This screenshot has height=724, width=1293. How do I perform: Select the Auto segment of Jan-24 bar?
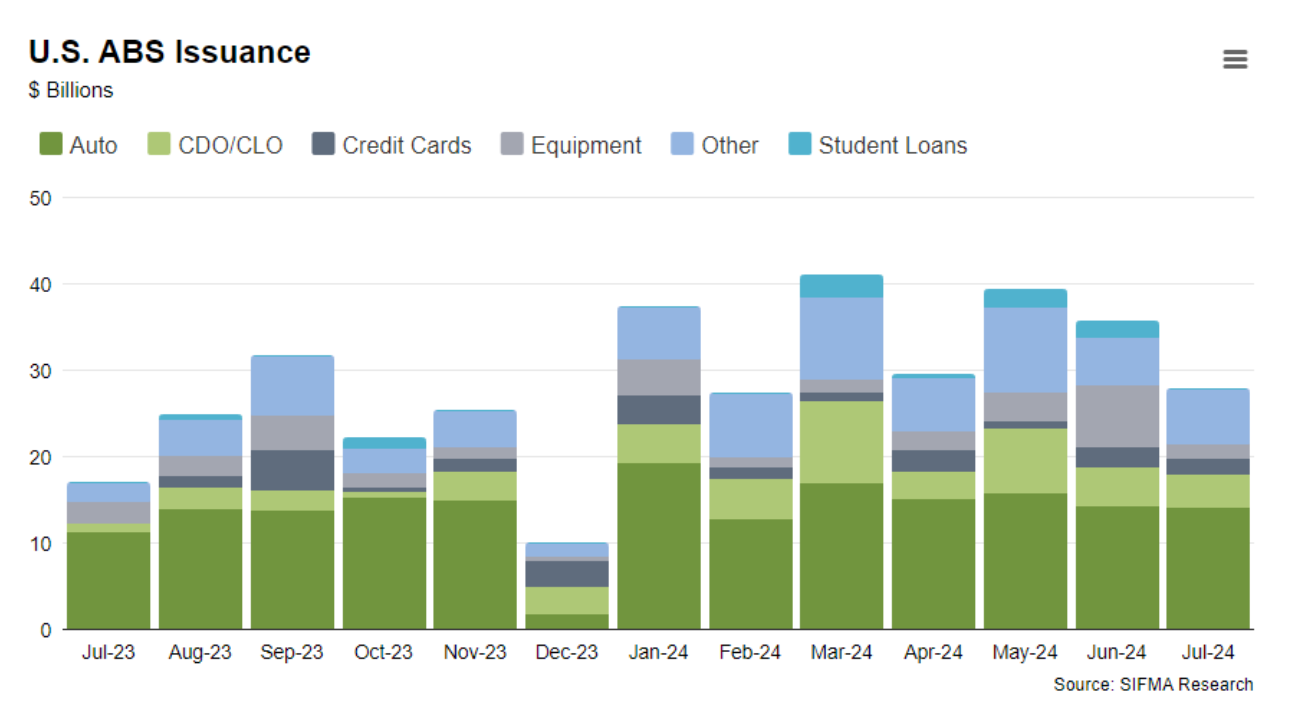click(658, 545)
